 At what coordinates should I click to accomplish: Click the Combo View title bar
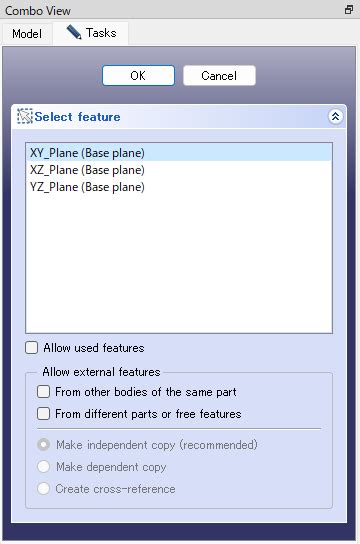coord(173,10)
